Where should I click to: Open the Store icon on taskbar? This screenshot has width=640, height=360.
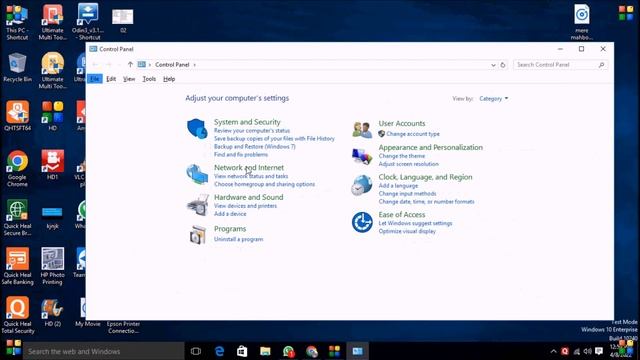click(242, 351)
